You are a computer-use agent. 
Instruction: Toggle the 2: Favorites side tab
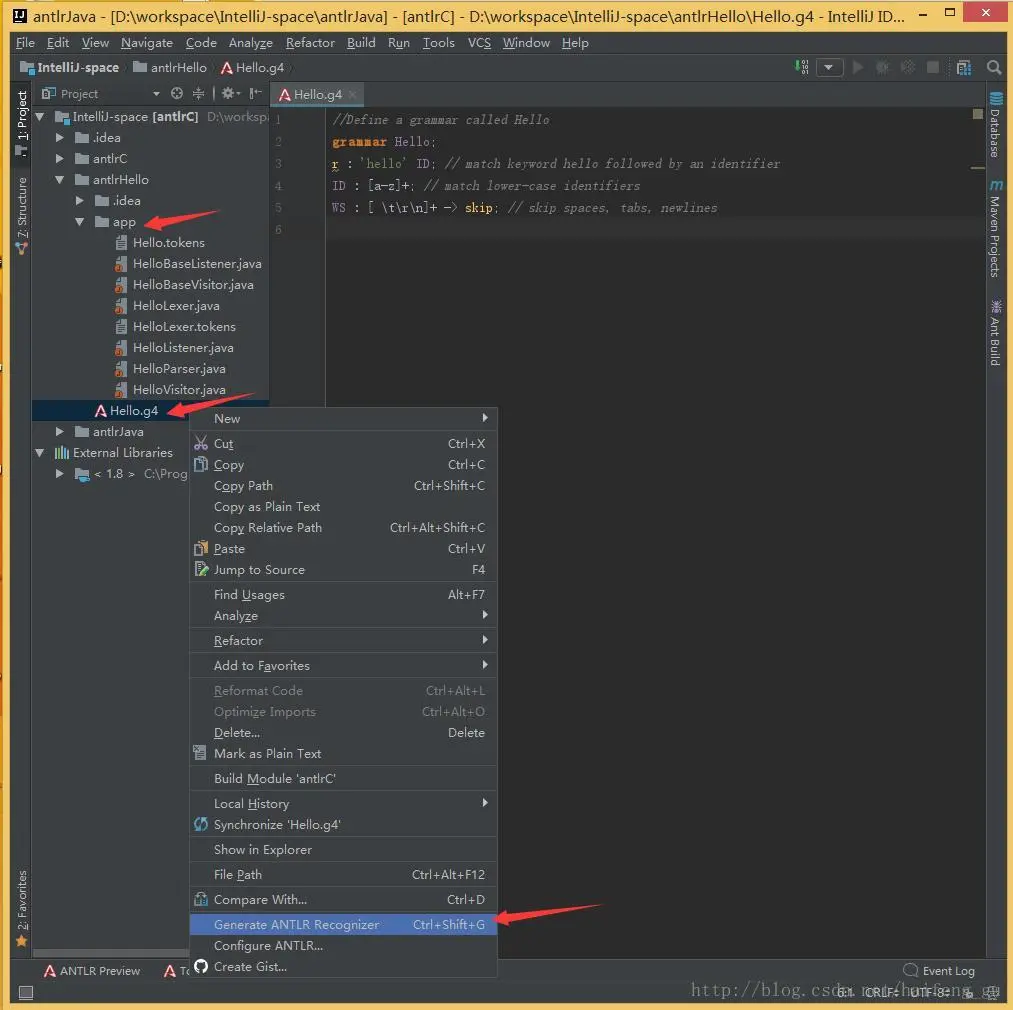22,908
